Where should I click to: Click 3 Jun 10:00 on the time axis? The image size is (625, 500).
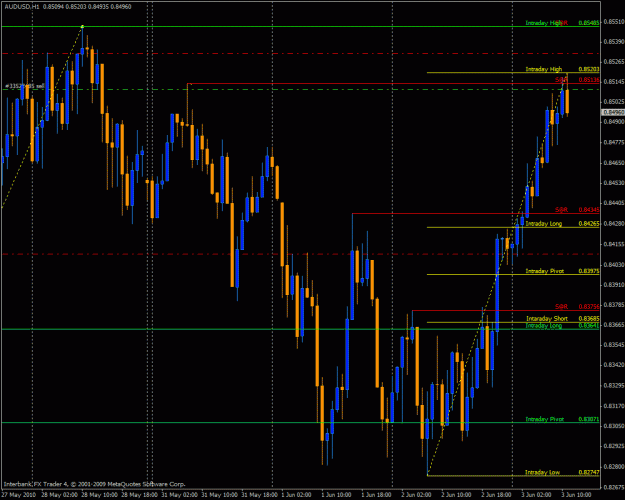576,495
